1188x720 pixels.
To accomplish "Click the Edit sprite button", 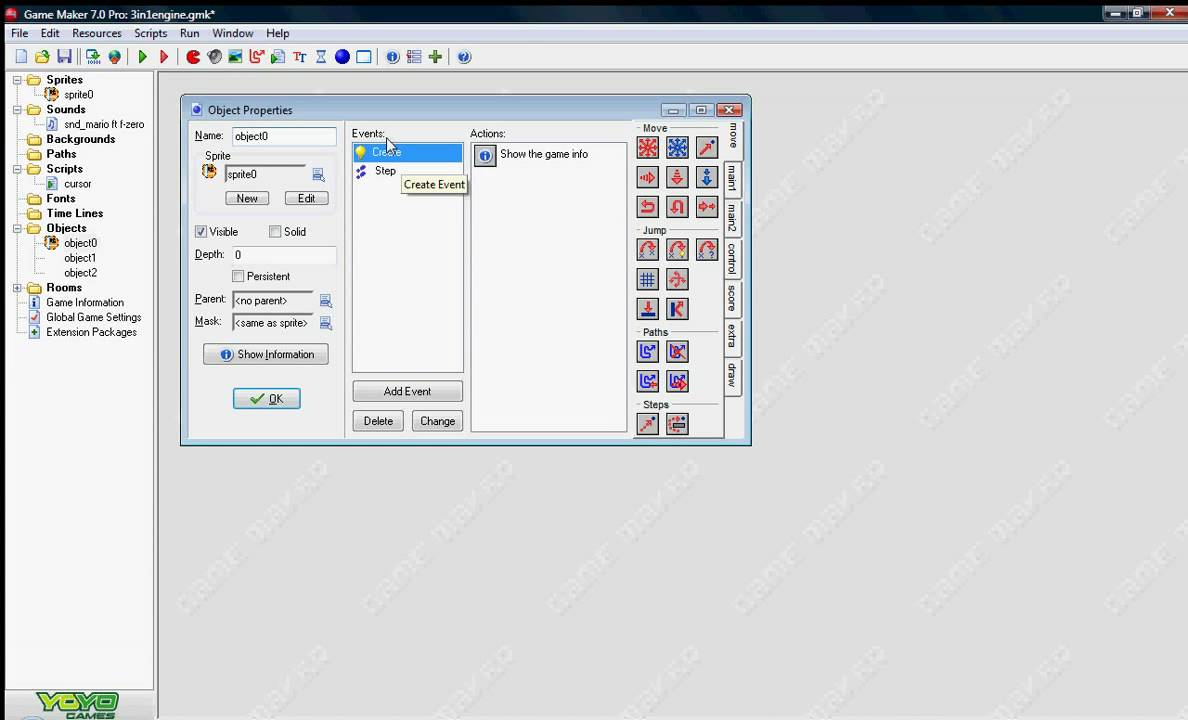I will pyautogui.click(x=307, y=199).
